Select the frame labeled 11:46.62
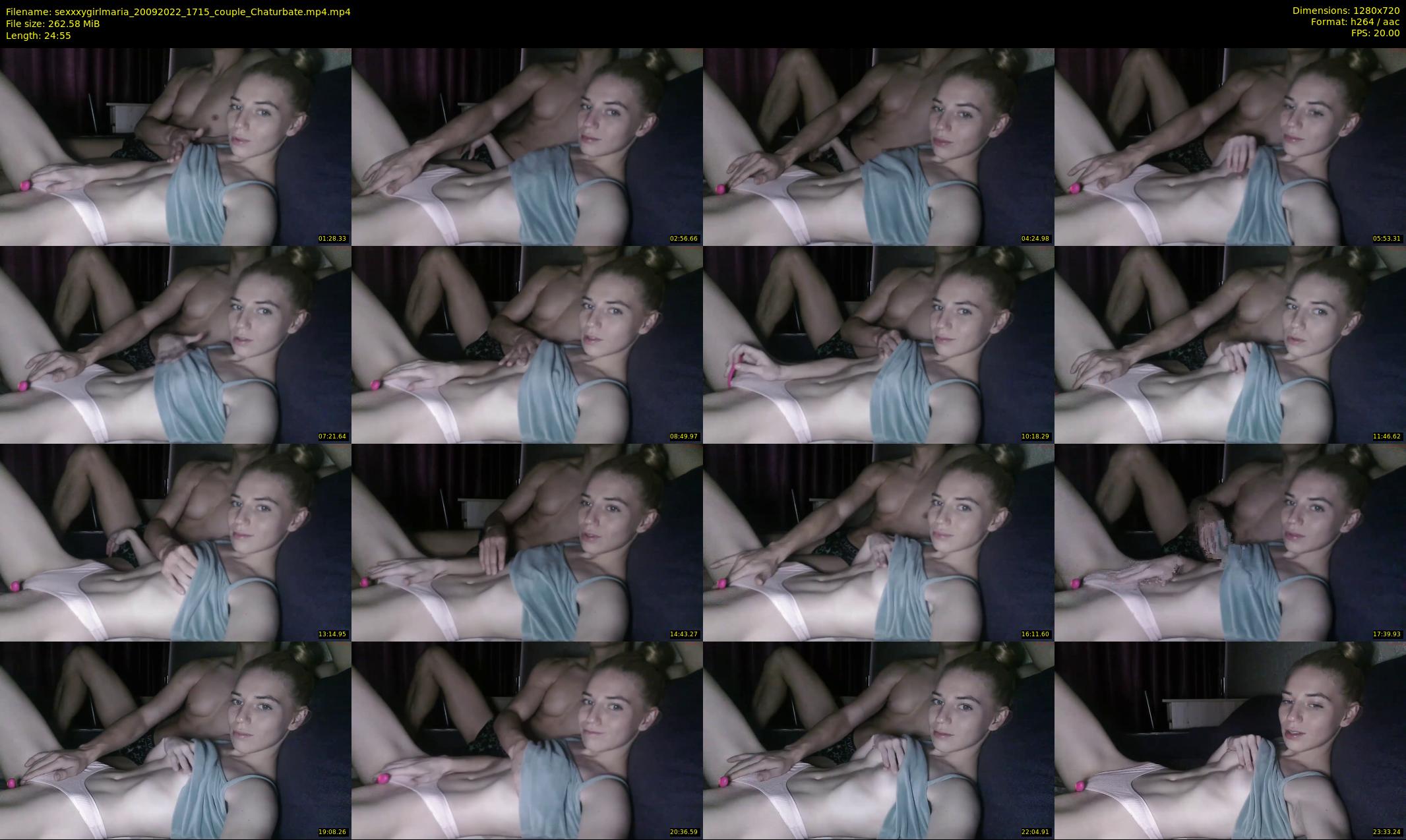Viewport: 1406px width, 840px height. [x=1230, y=344]
